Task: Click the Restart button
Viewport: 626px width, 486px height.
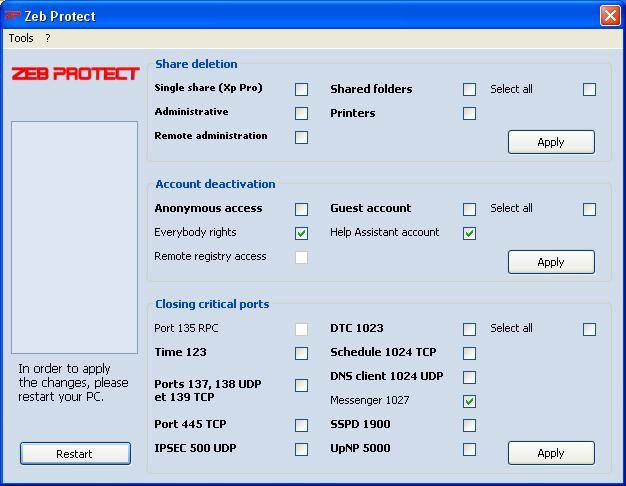Action: (x=75, y=454)
